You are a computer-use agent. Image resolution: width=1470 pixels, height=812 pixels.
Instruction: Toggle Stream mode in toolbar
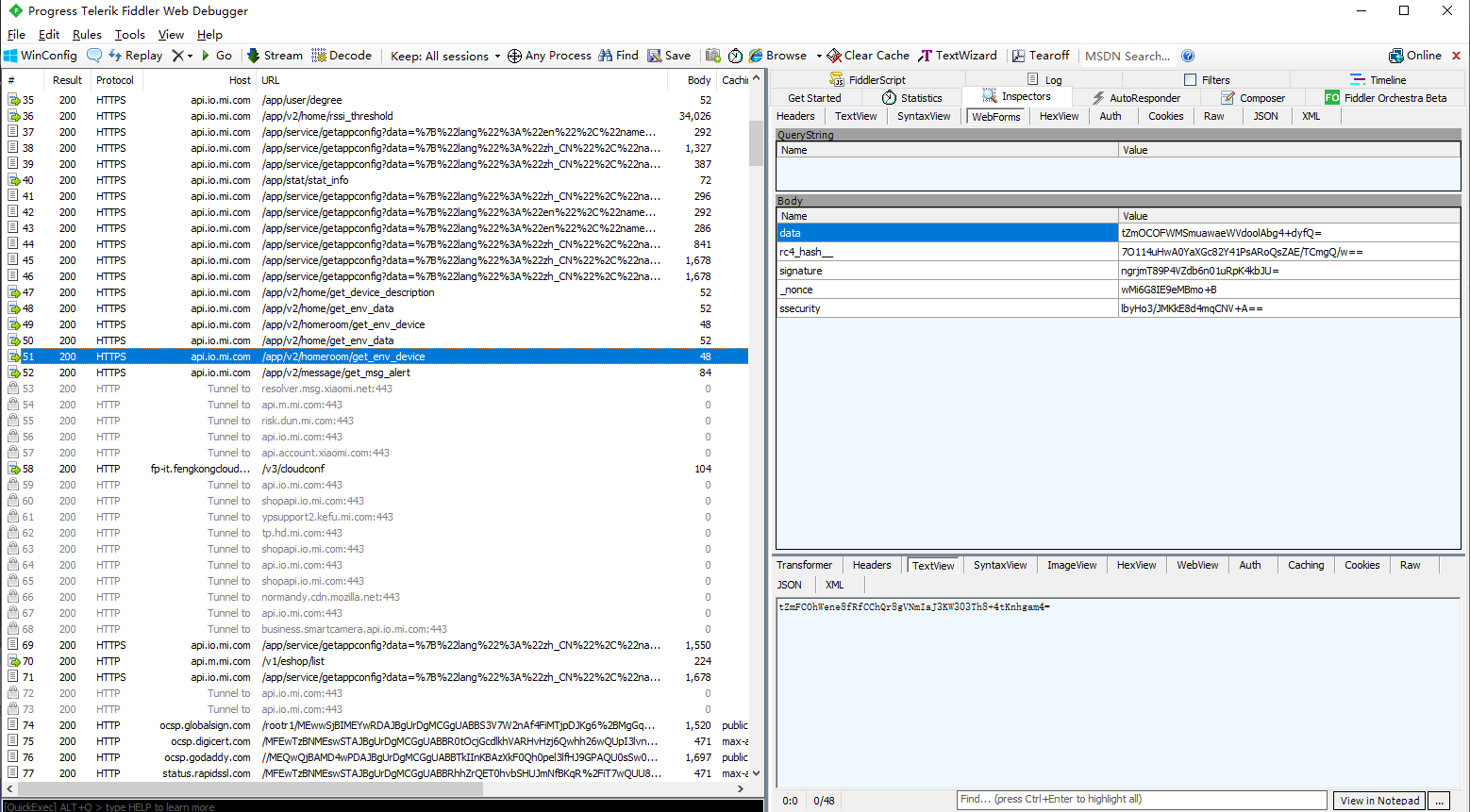pos(275,56)
